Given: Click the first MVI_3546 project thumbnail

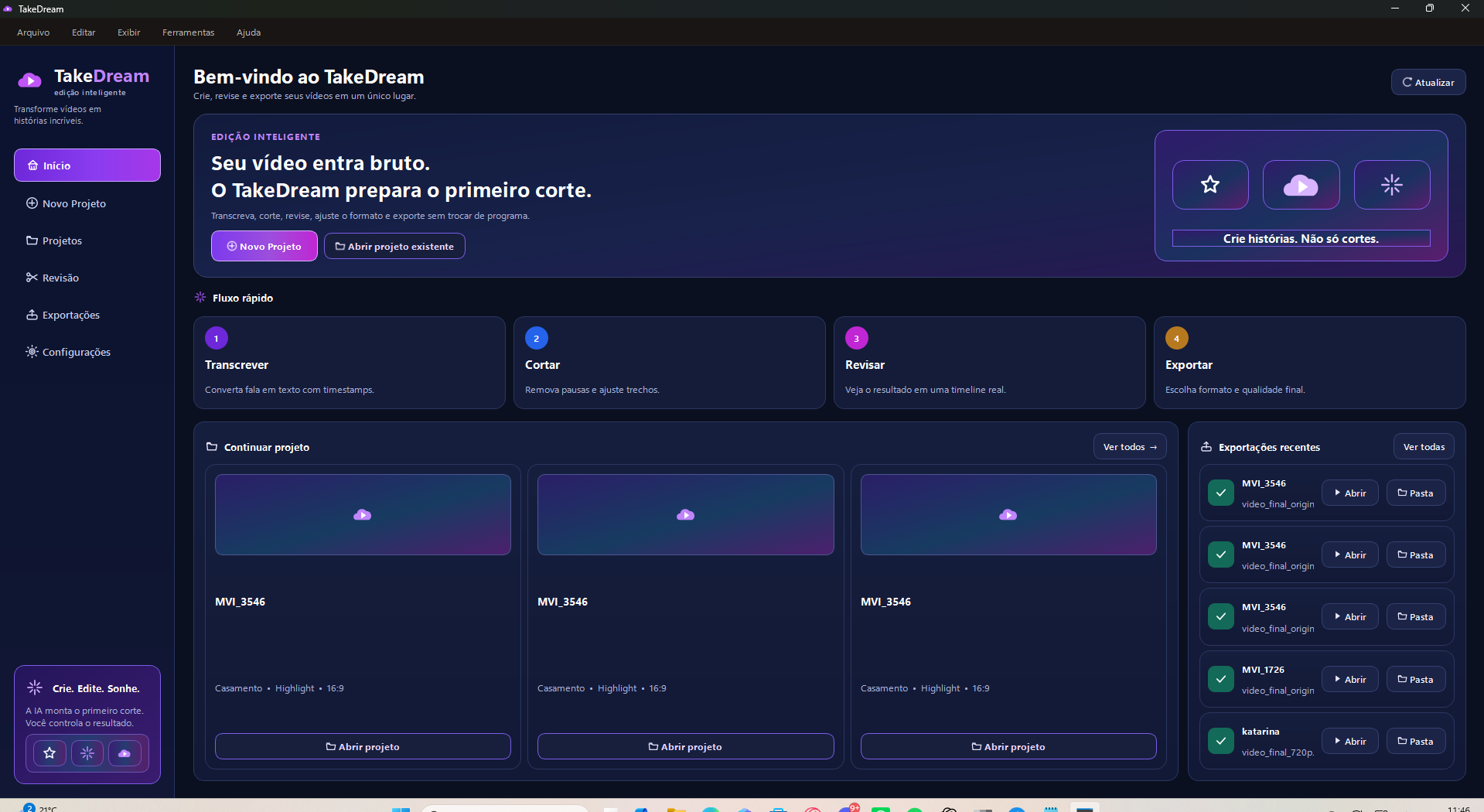Looking at the screenshot, I should click(x=363, y=514).
